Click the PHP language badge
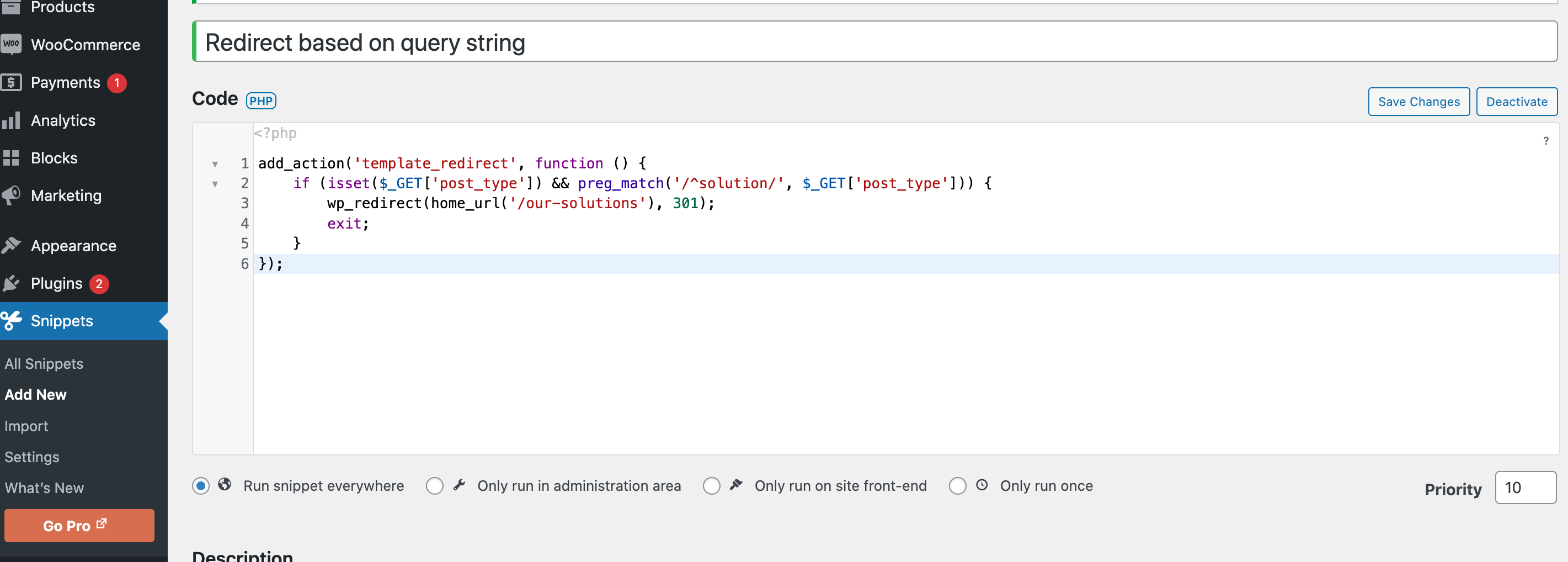This screenshot has width=1568, height=562. [261, 101]
